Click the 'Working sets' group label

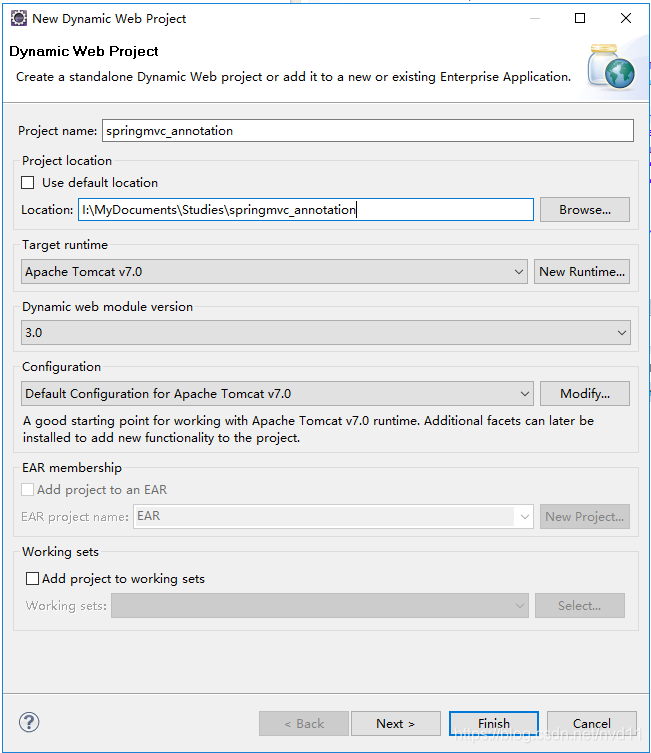[x=60, y=551]
